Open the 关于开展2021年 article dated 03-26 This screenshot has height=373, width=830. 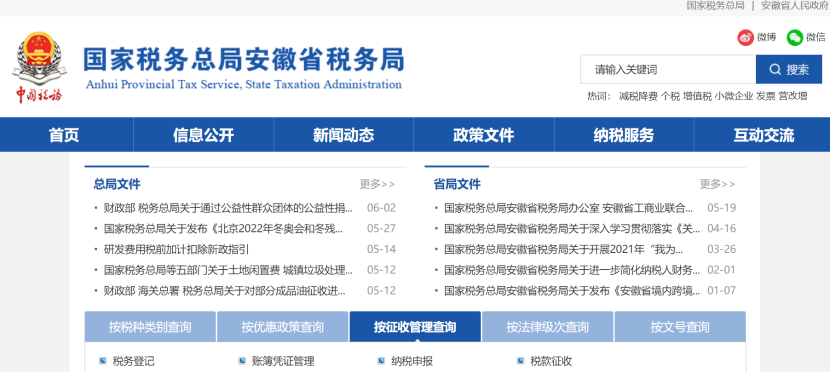pos(564,249)
